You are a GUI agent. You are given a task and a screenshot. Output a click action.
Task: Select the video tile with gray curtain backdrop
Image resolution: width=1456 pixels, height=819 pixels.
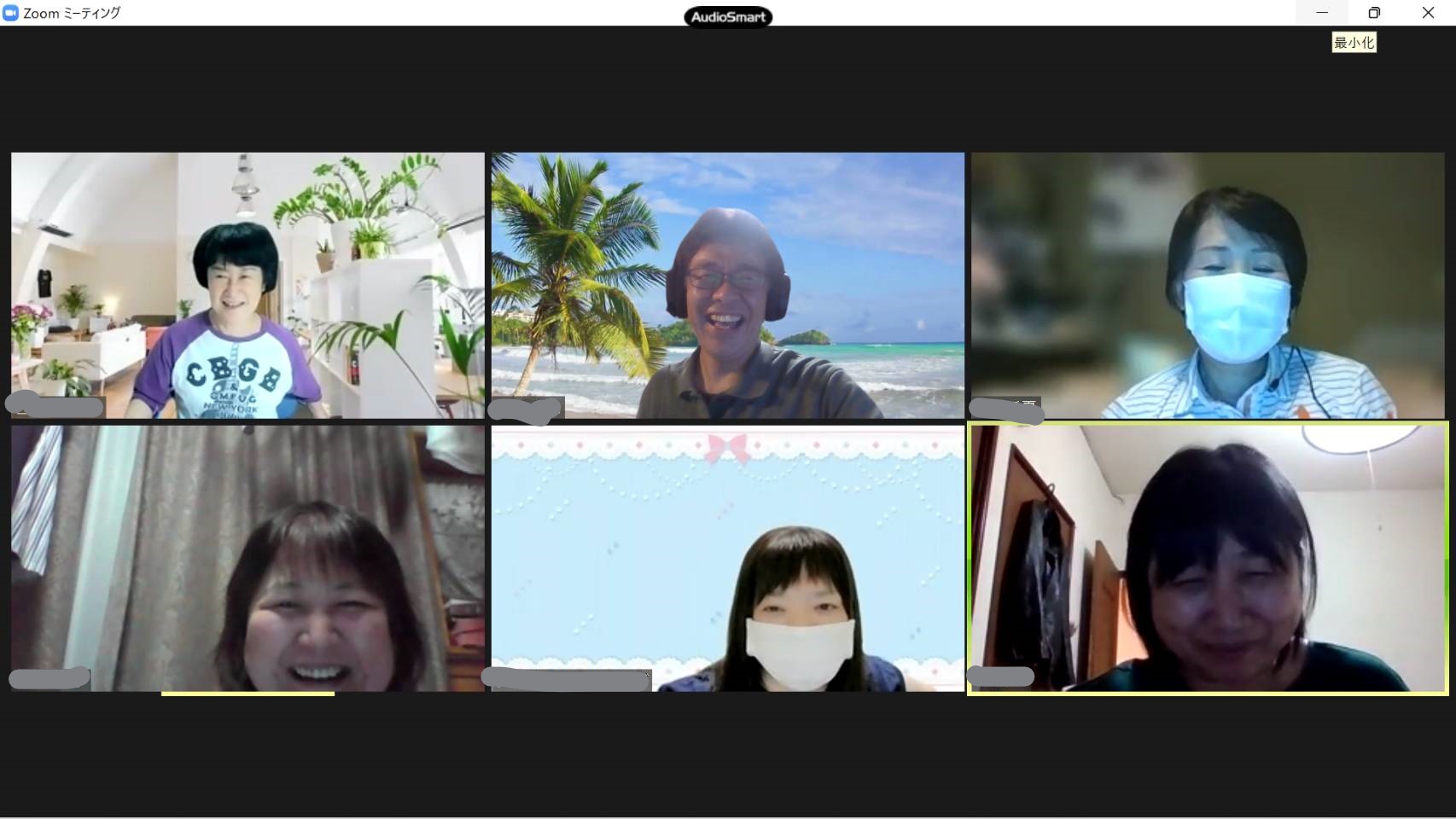248,559
